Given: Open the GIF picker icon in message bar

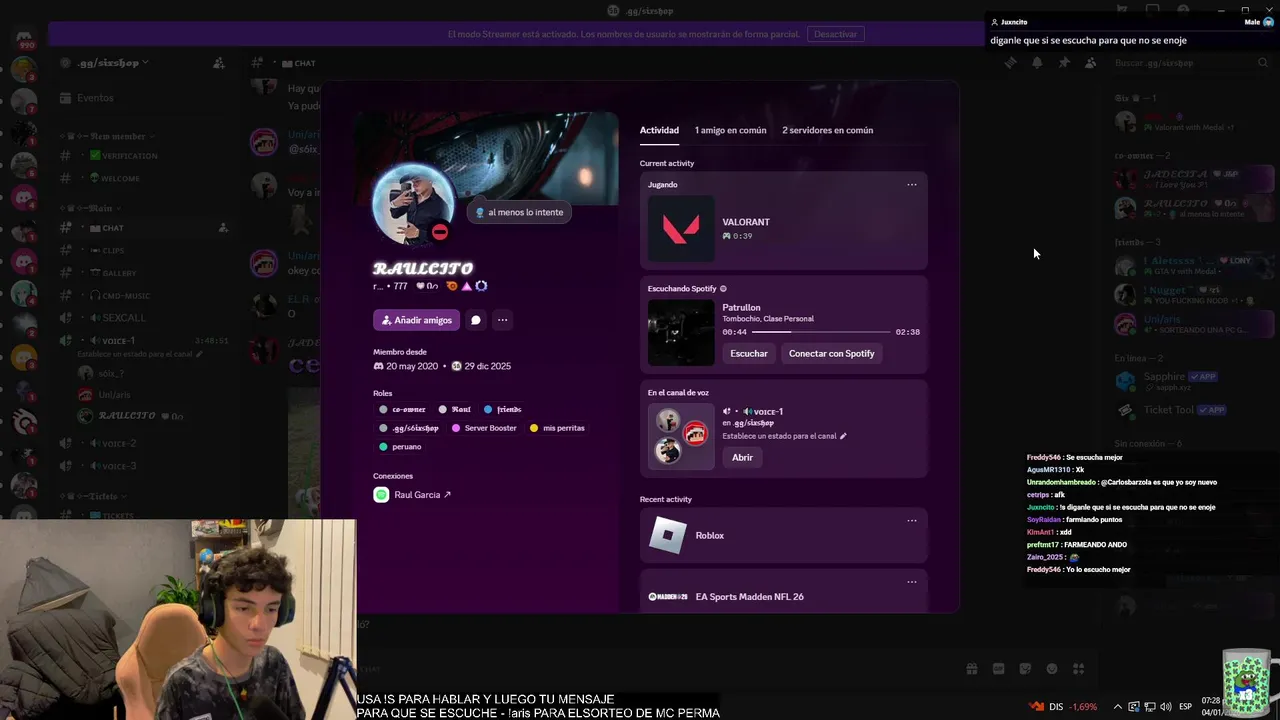Looking at the screenshot, I should point(998,669).
